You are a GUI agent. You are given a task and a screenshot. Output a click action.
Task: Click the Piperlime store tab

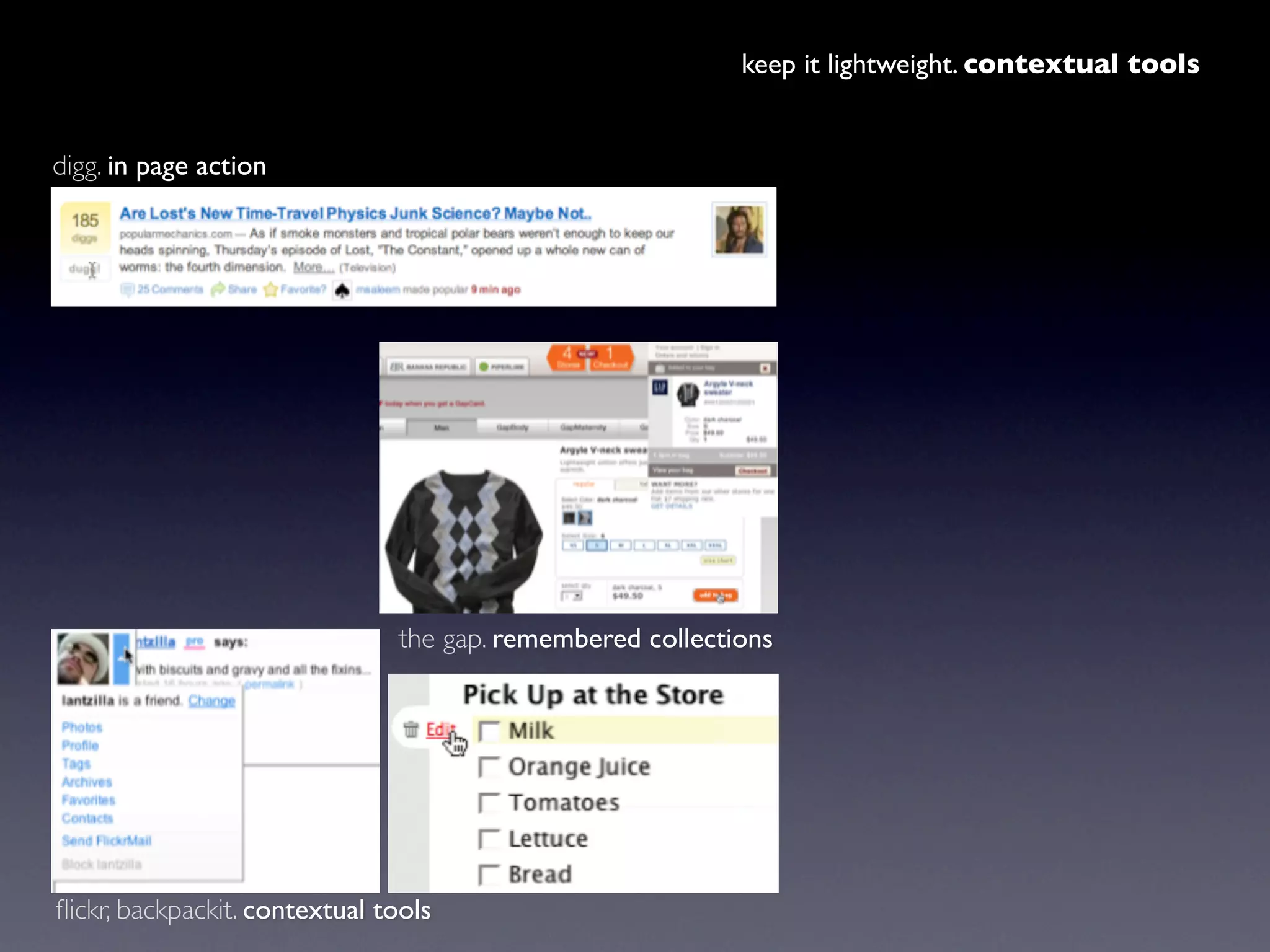502,367
